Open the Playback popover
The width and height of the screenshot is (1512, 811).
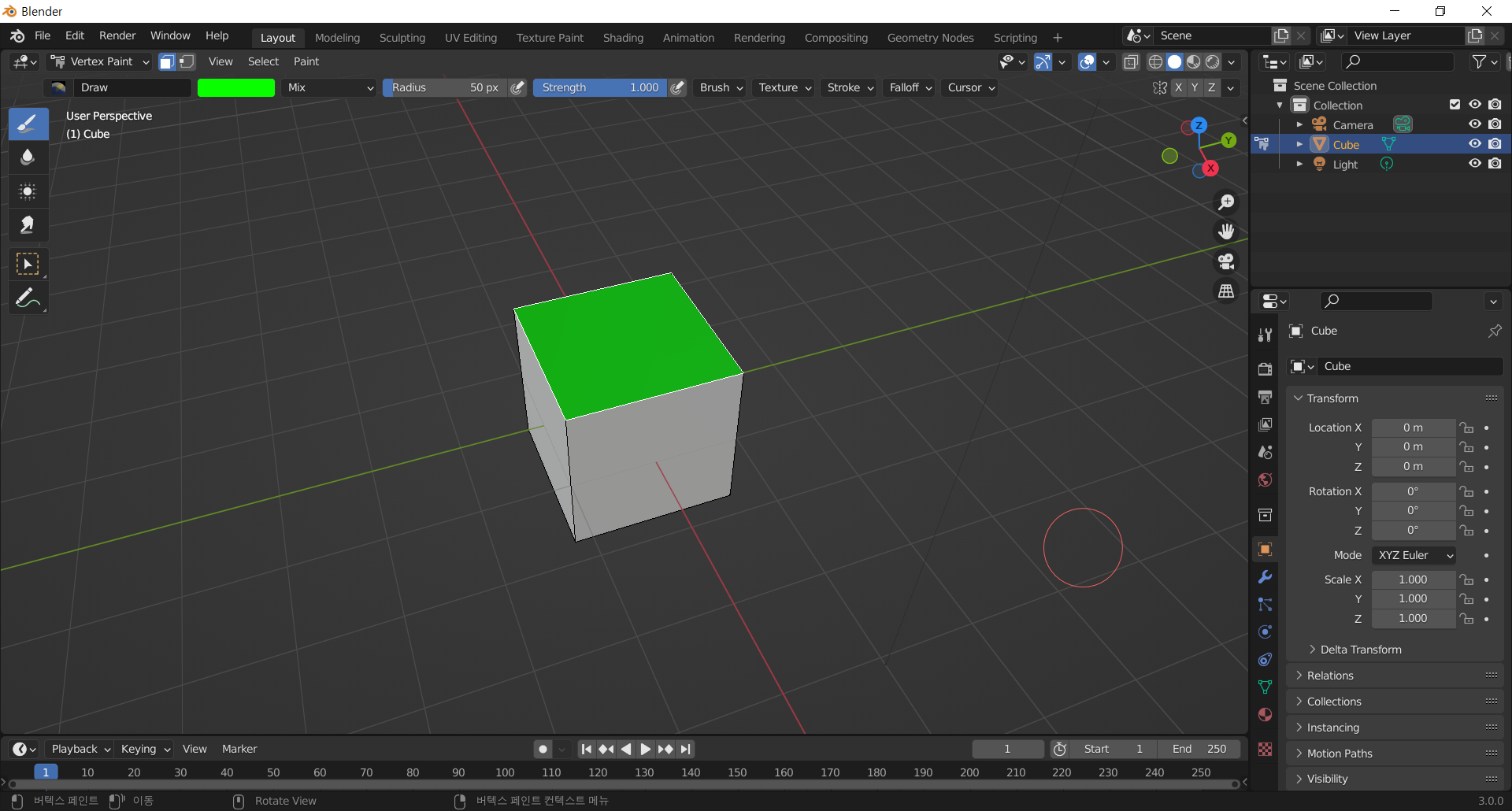pos(79,749)
